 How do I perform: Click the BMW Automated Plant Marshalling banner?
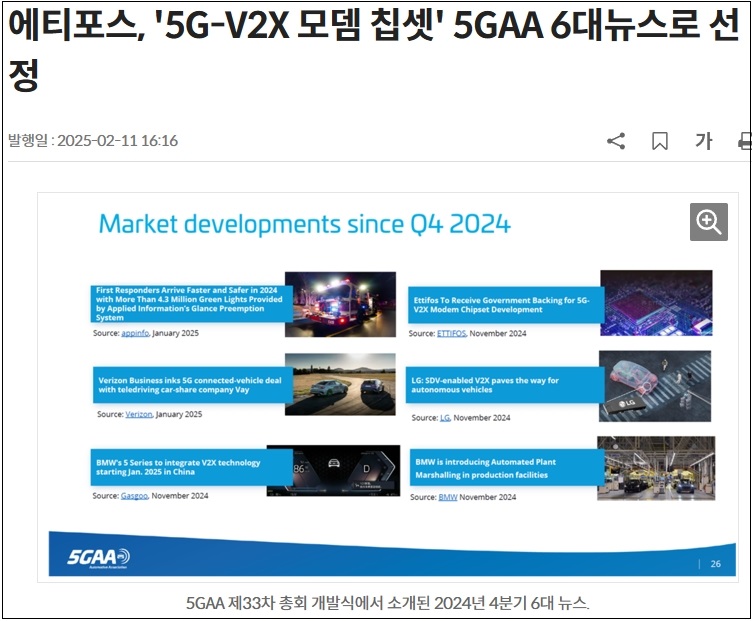[x=507, y=468]
